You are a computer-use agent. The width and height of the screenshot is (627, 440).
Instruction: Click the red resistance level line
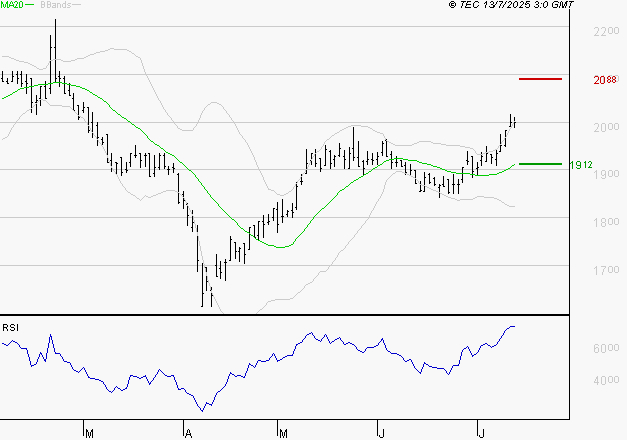[540, 79]
